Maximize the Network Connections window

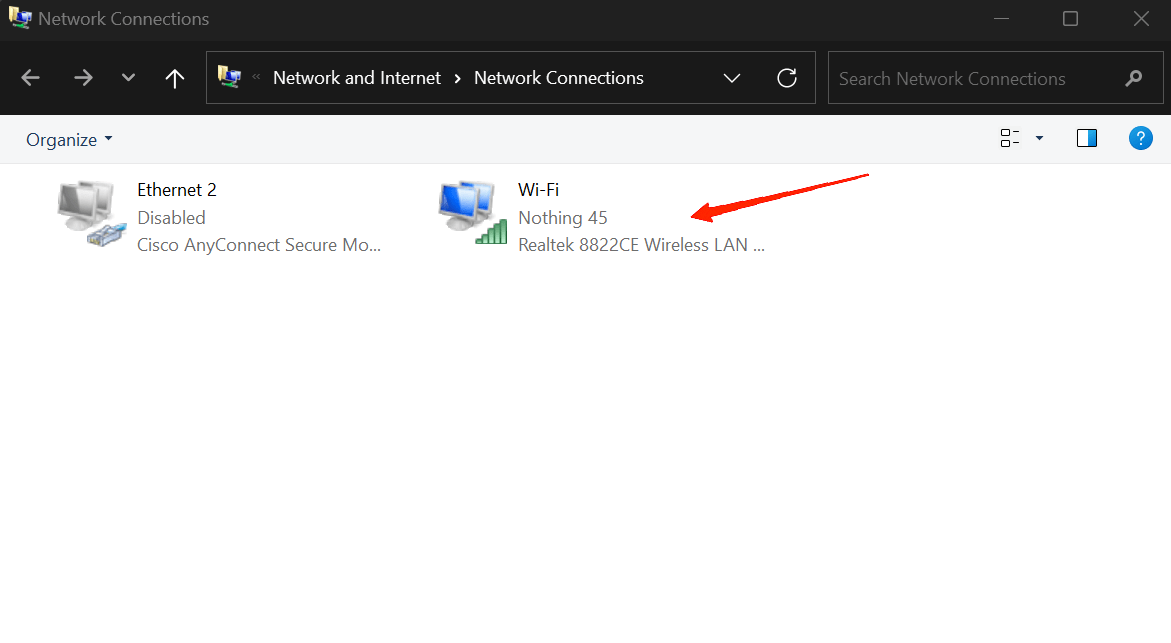tap(1070, 19)
